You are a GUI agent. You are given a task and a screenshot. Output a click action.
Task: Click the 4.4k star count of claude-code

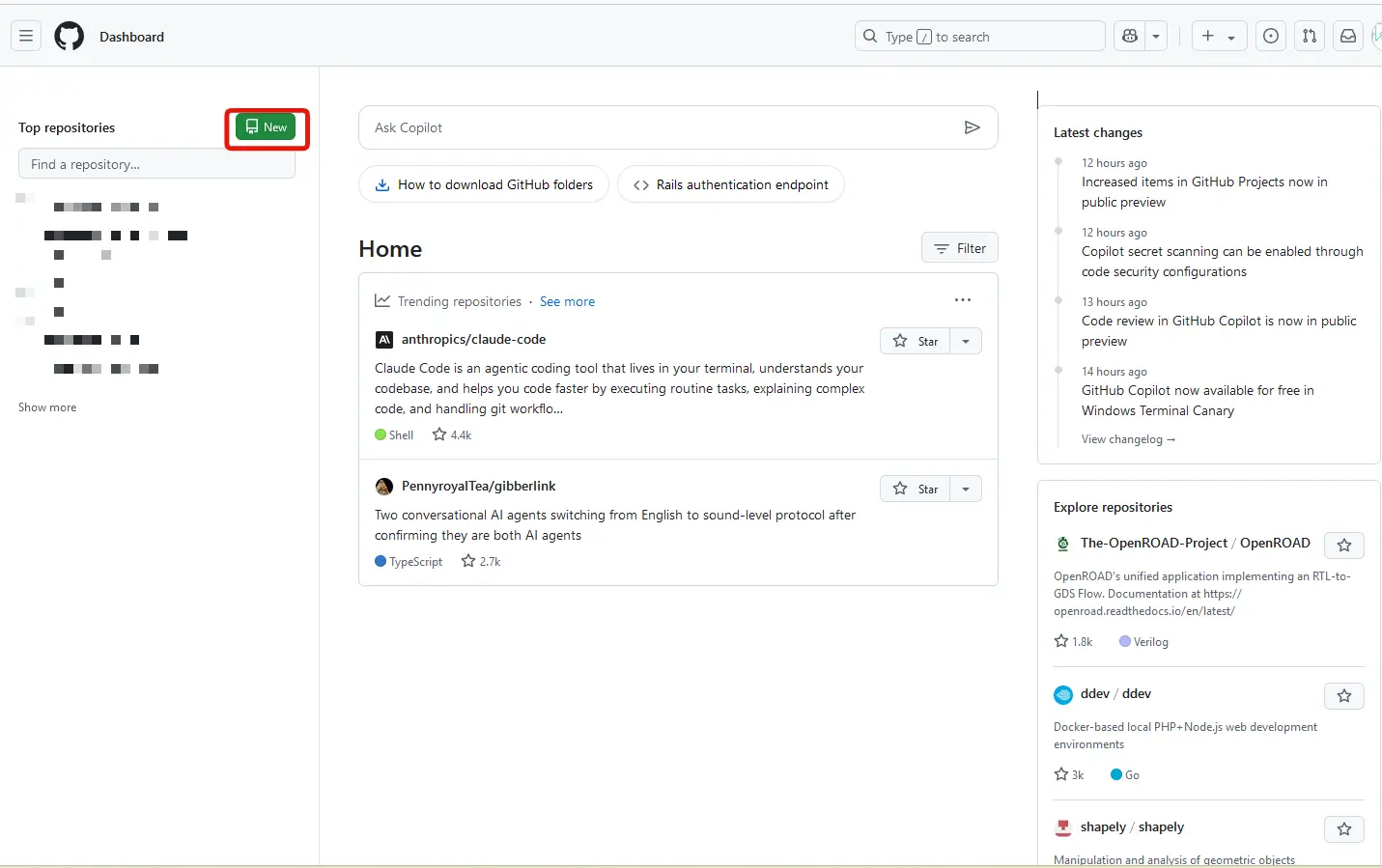coord(452,434)
